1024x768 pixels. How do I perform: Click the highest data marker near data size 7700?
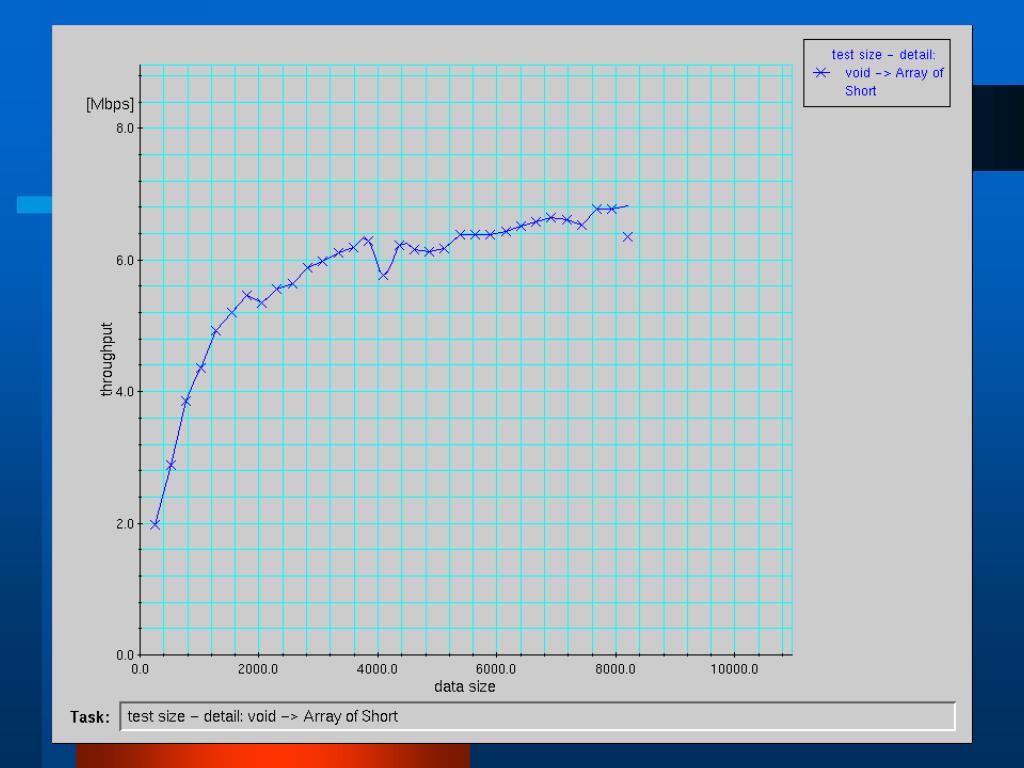pyautogui.click(x=597, y=208)
